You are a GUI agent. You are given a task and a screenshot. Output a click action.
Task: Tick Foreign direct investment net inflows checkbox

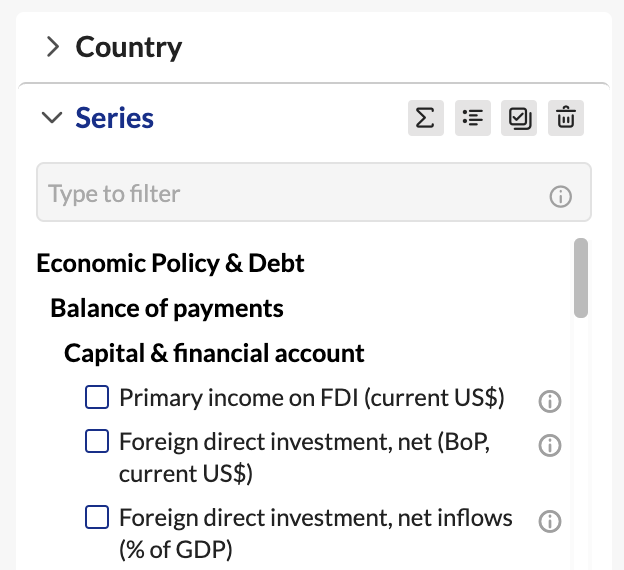pos(97,517)
